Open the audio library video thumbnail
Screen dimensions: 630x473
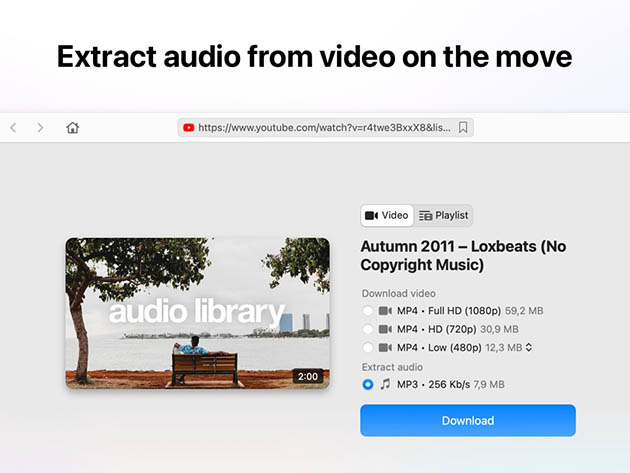pyautogui.click(x=198, y=313)
